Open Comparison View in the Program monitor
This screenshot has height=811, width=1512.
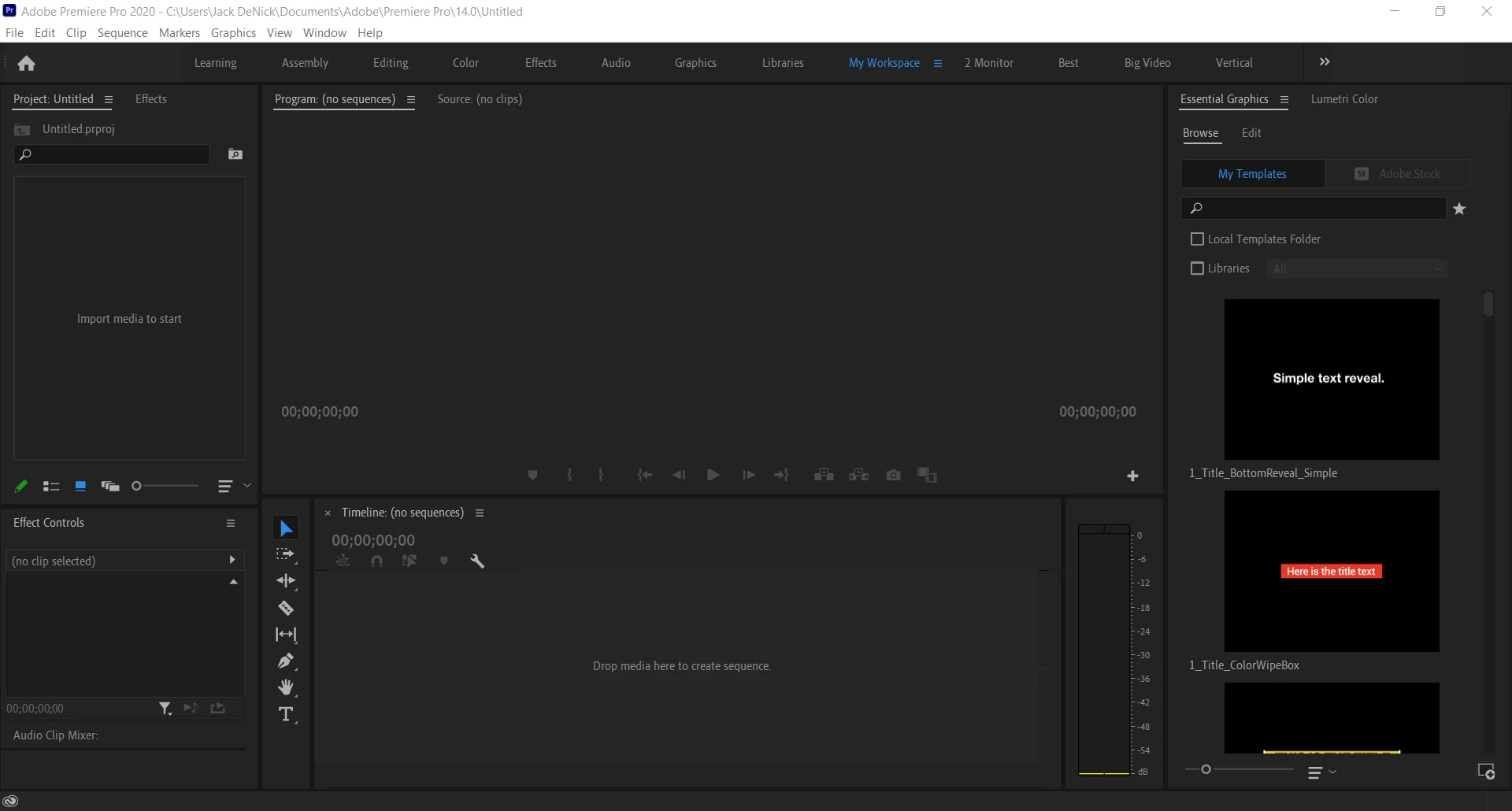(927, 475)
